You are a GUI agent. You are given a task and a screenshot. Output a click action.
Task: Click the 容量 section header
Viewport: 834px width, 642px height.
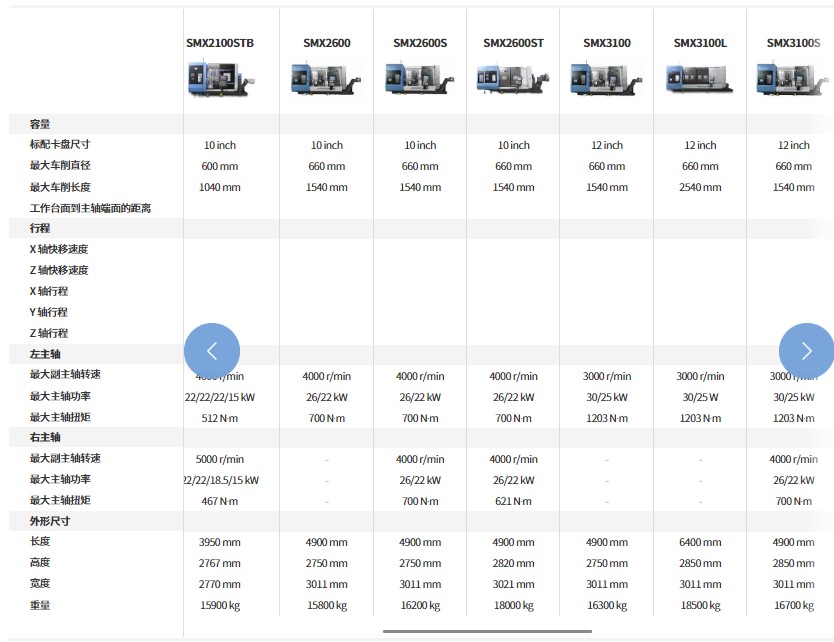click(x=40, y=124)
